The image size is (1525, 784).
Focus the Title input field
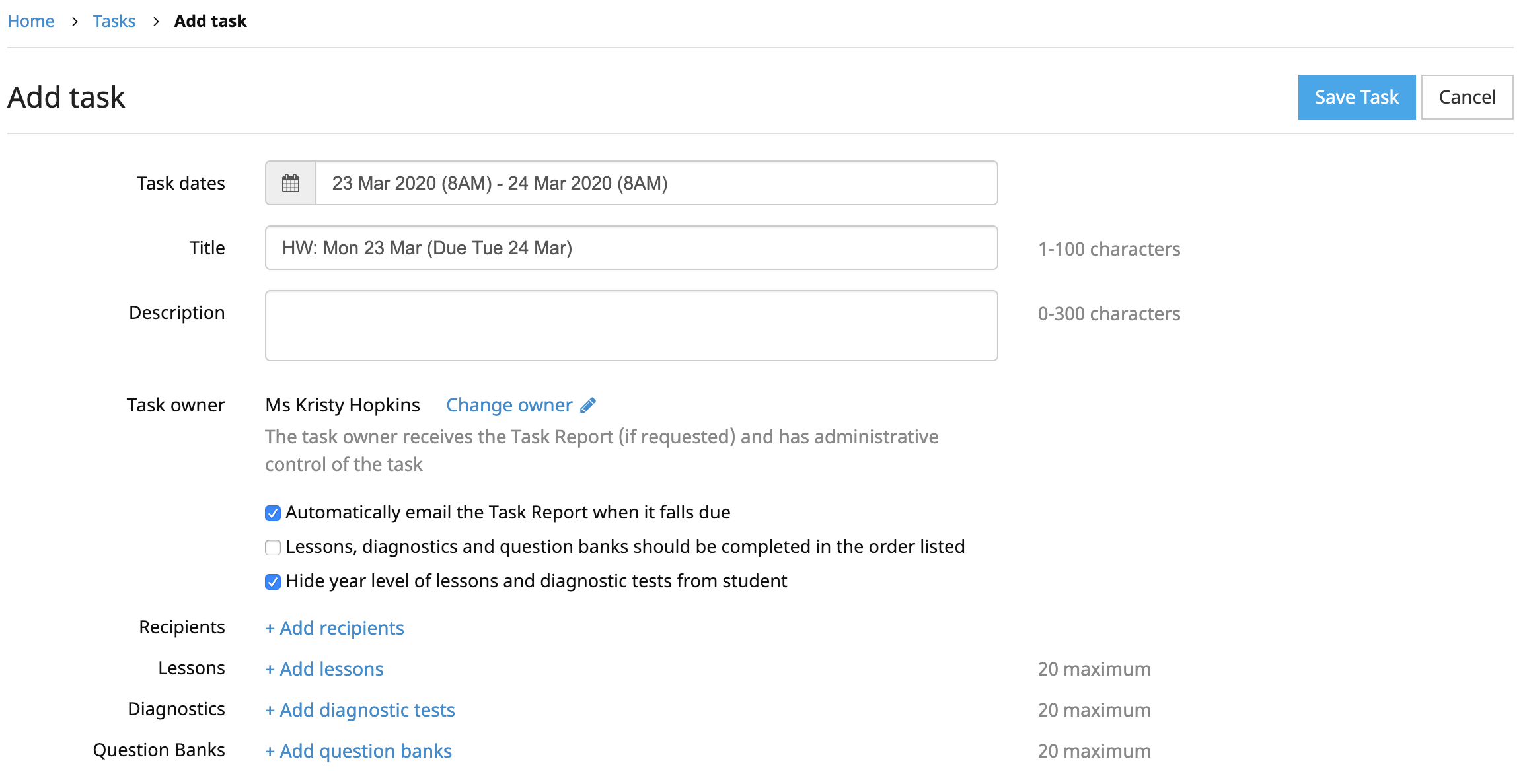click(631, 248)
